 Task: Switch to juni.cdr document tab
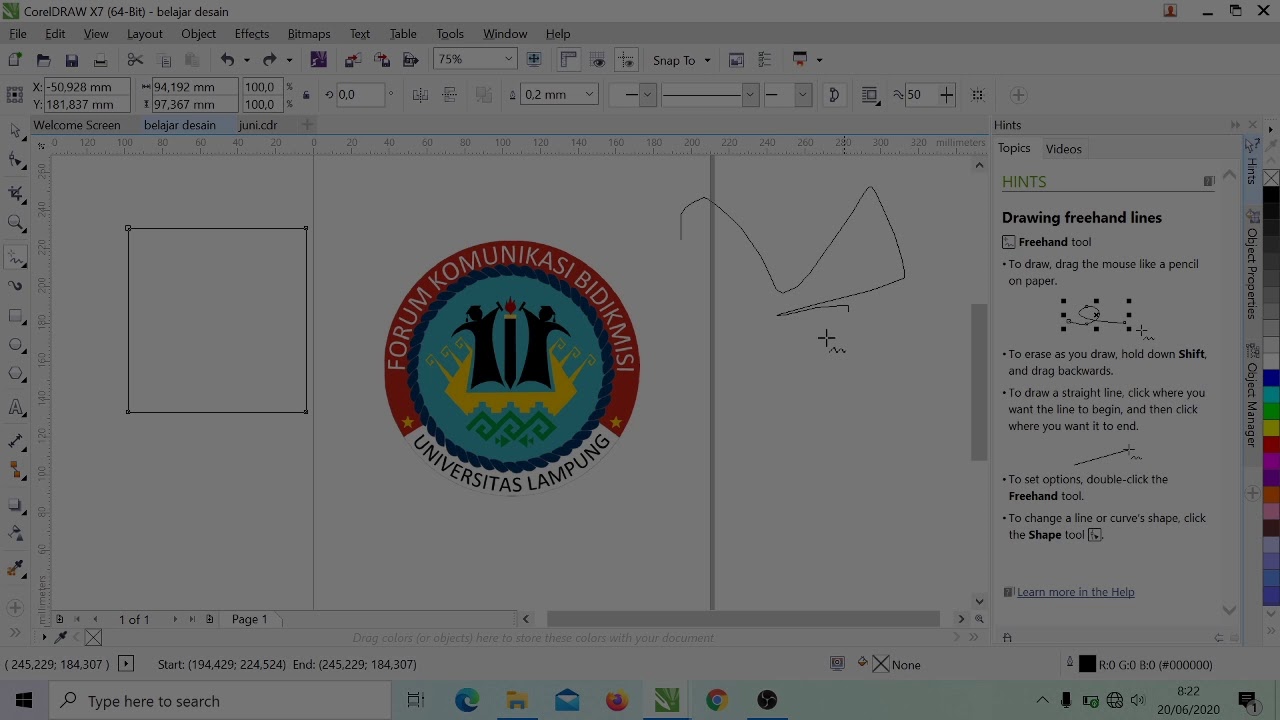[258, 125]
